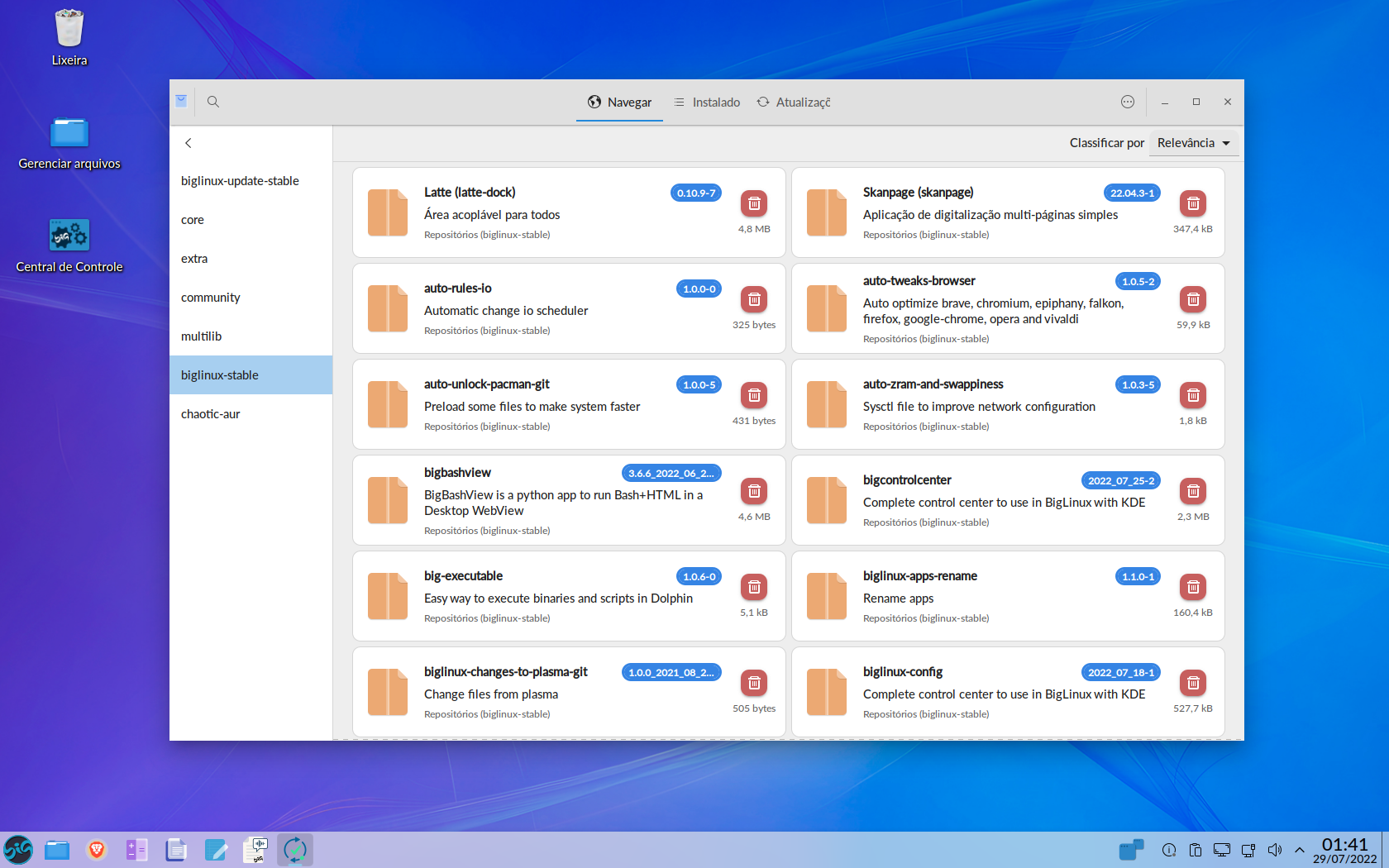Click Pamac update icon on taskbar
The width and height of the screenshot is (1389, 868).
point(295,850)
